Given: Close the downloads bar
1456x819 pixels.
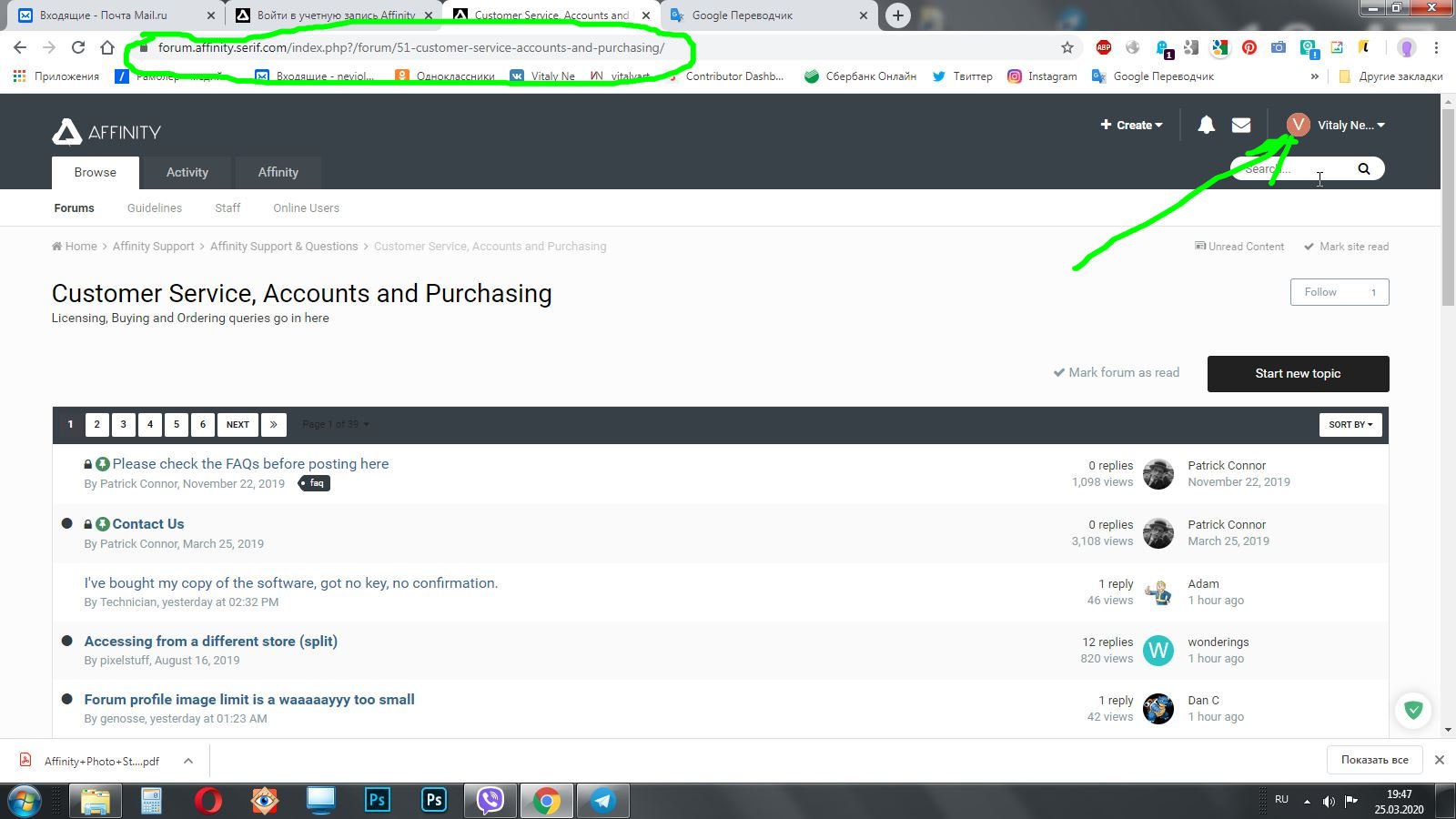Looking at the screenshot, I should coord(1440,760).
